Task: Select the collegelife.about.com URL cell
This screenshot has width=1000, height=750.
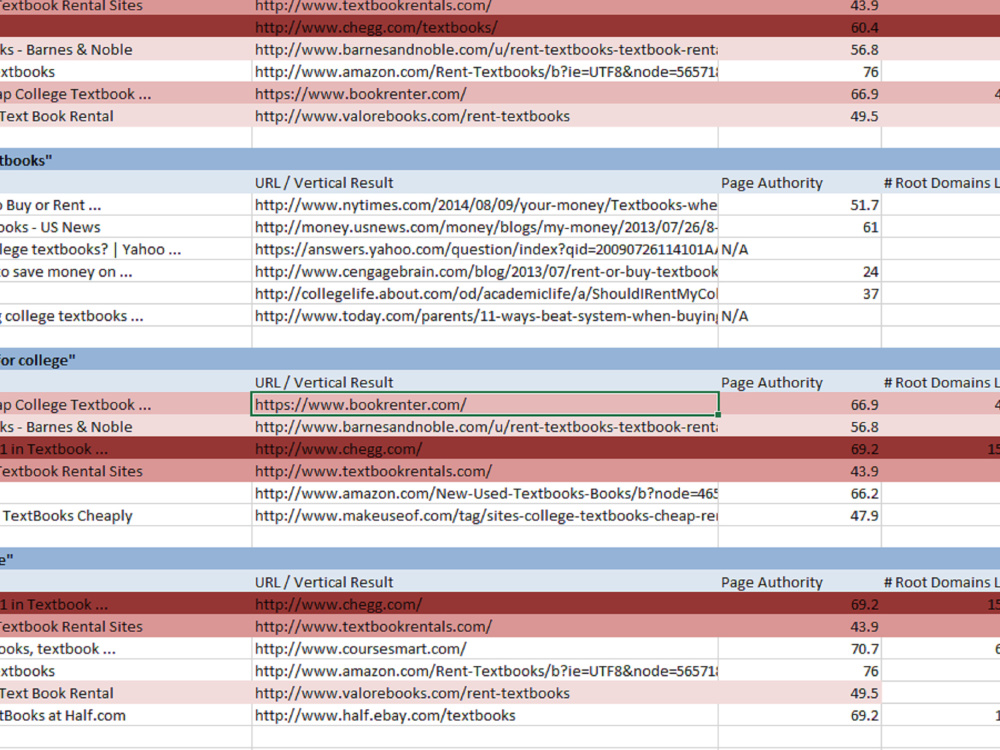Action: (485, 294)
